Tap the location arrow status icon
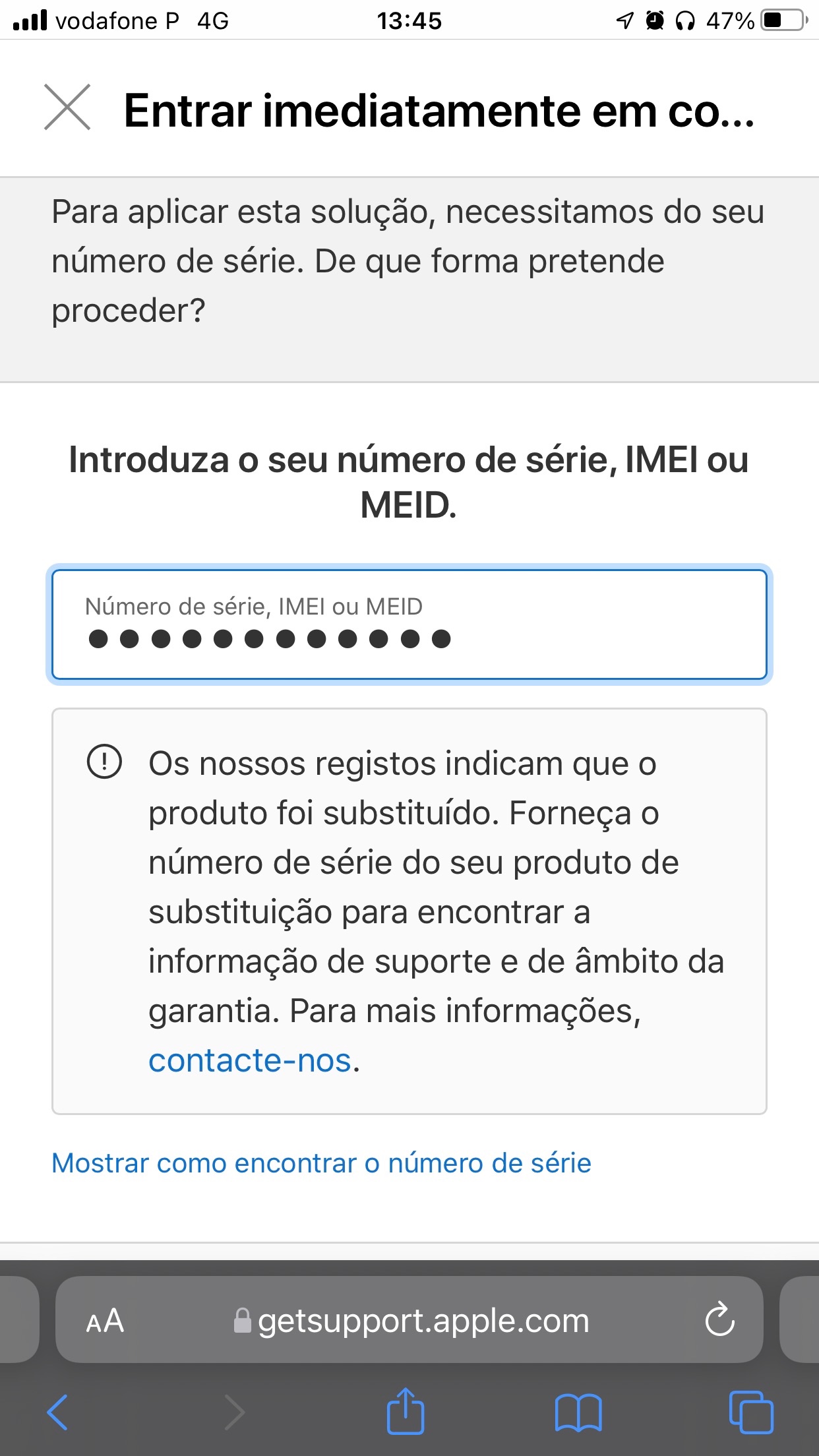The image size is (819, 1456). tap(624, 21)
